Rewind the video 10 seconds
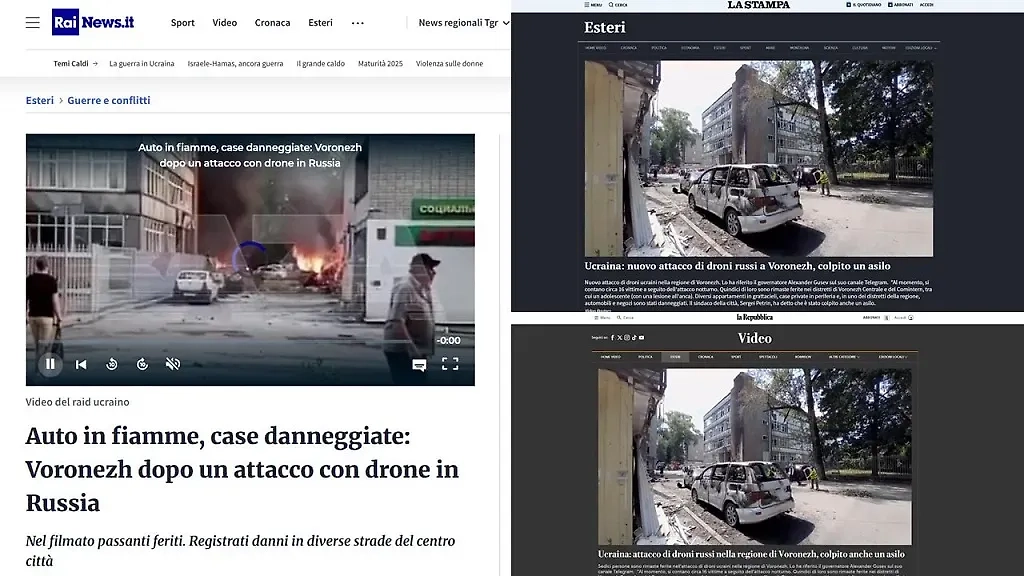Viewport: 1024px width, 576px height. [x=112, y=364]
